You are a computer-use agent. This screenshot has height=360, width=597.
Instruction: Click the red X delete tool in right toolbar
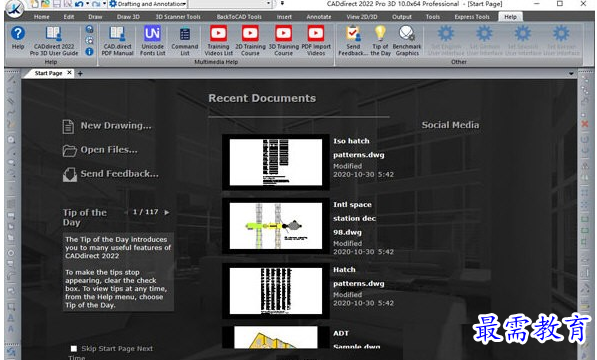click(x=585, y=124)
